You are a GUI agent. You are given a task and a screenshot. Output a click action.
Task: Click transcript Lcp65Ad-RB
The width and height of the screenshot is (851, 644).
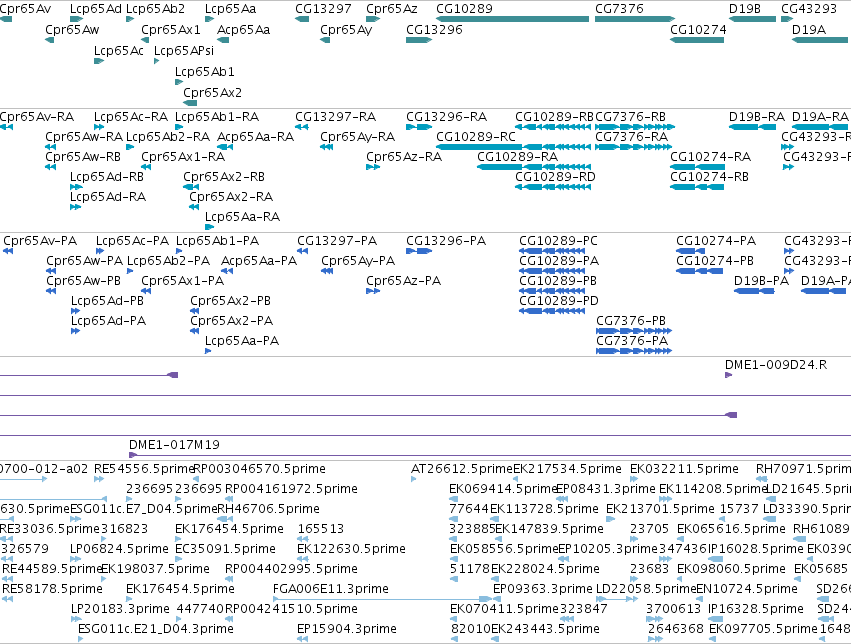(107, 177)
